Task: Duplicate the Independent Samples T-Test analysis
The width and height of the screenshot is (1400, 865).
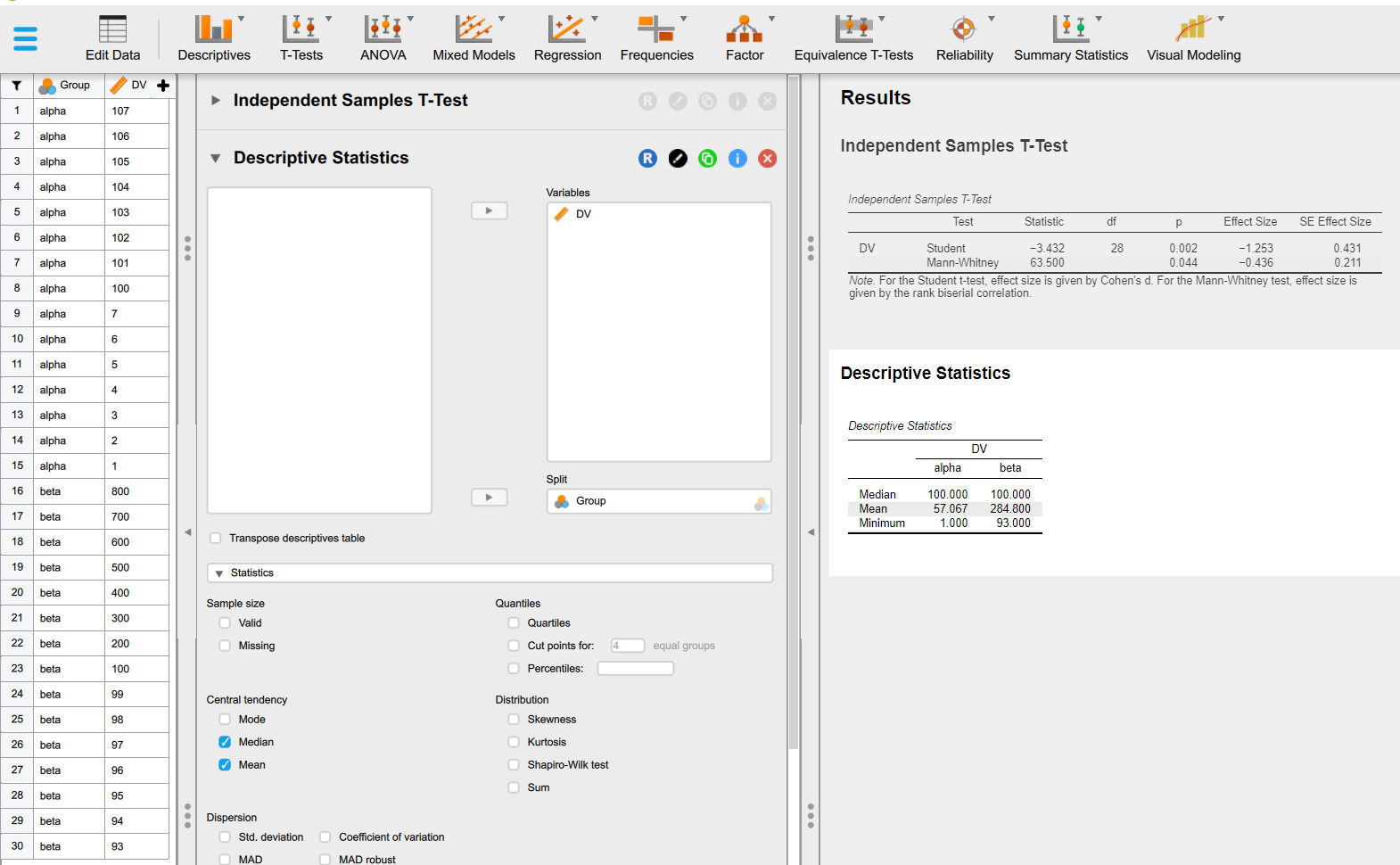Action: pos(707,102)
